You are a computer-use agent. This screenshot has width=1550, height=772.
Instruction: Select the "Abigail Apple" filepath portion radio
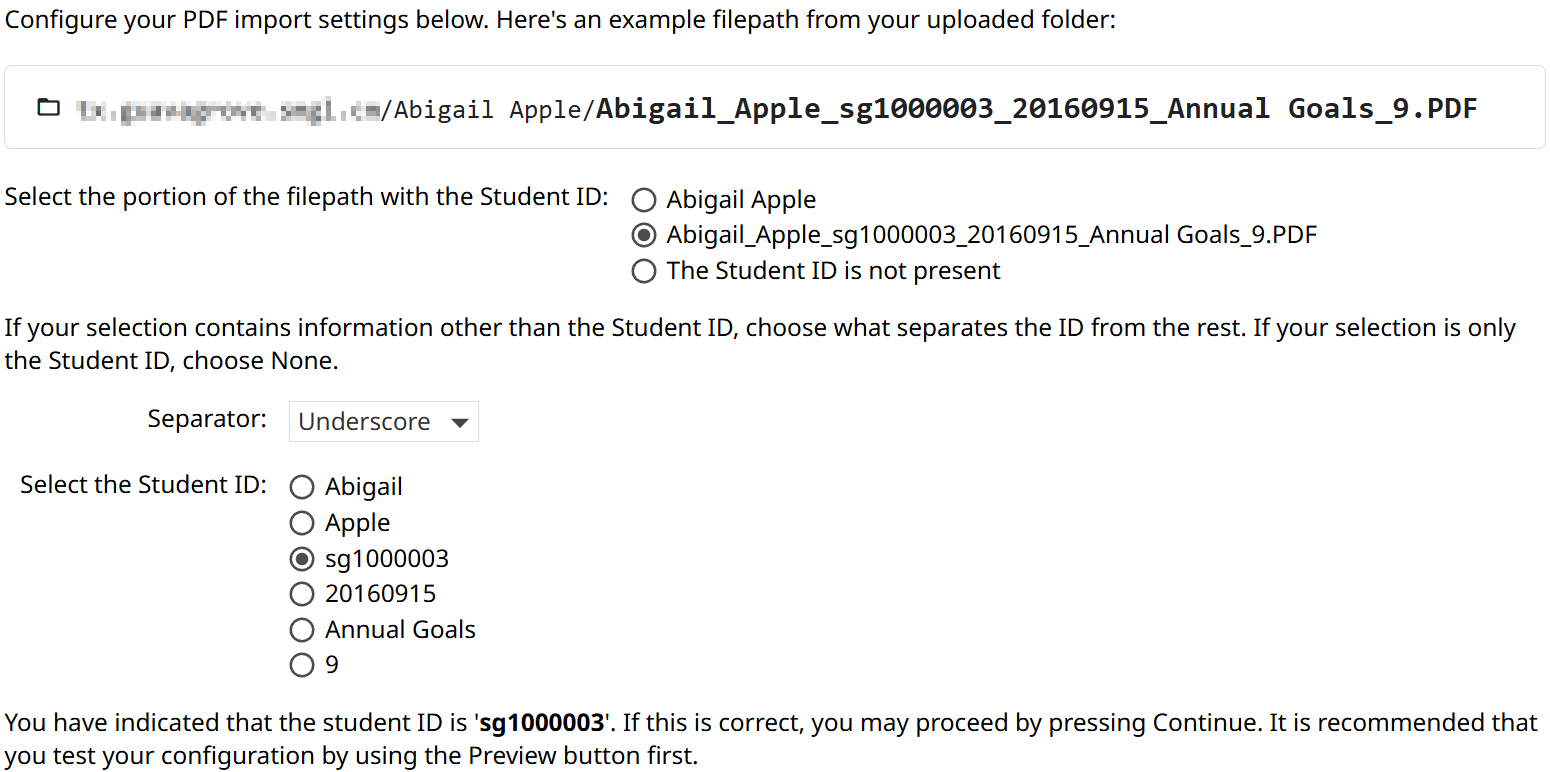pos(644,200)
